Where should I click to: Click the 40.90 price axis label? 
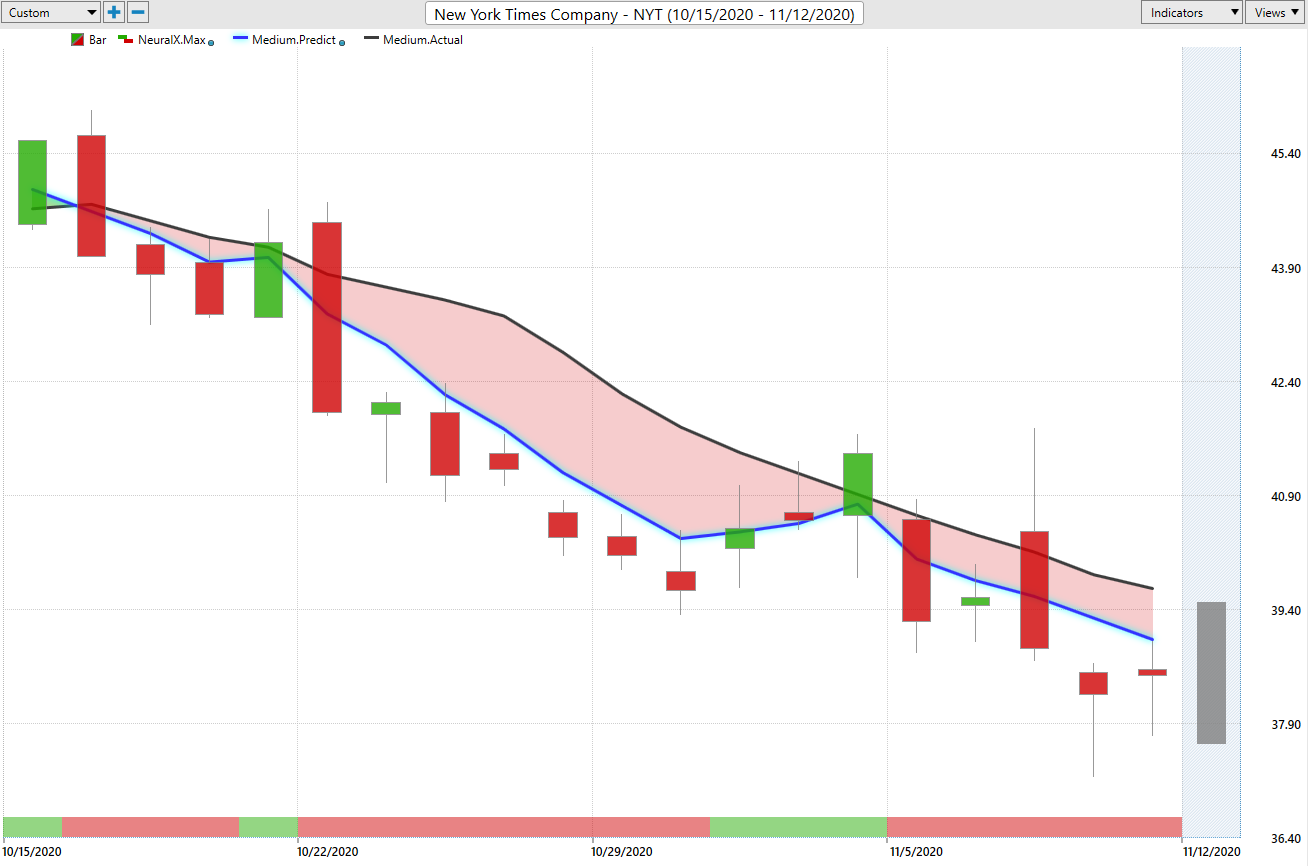pyautogui.click(x=1285, y=496)
